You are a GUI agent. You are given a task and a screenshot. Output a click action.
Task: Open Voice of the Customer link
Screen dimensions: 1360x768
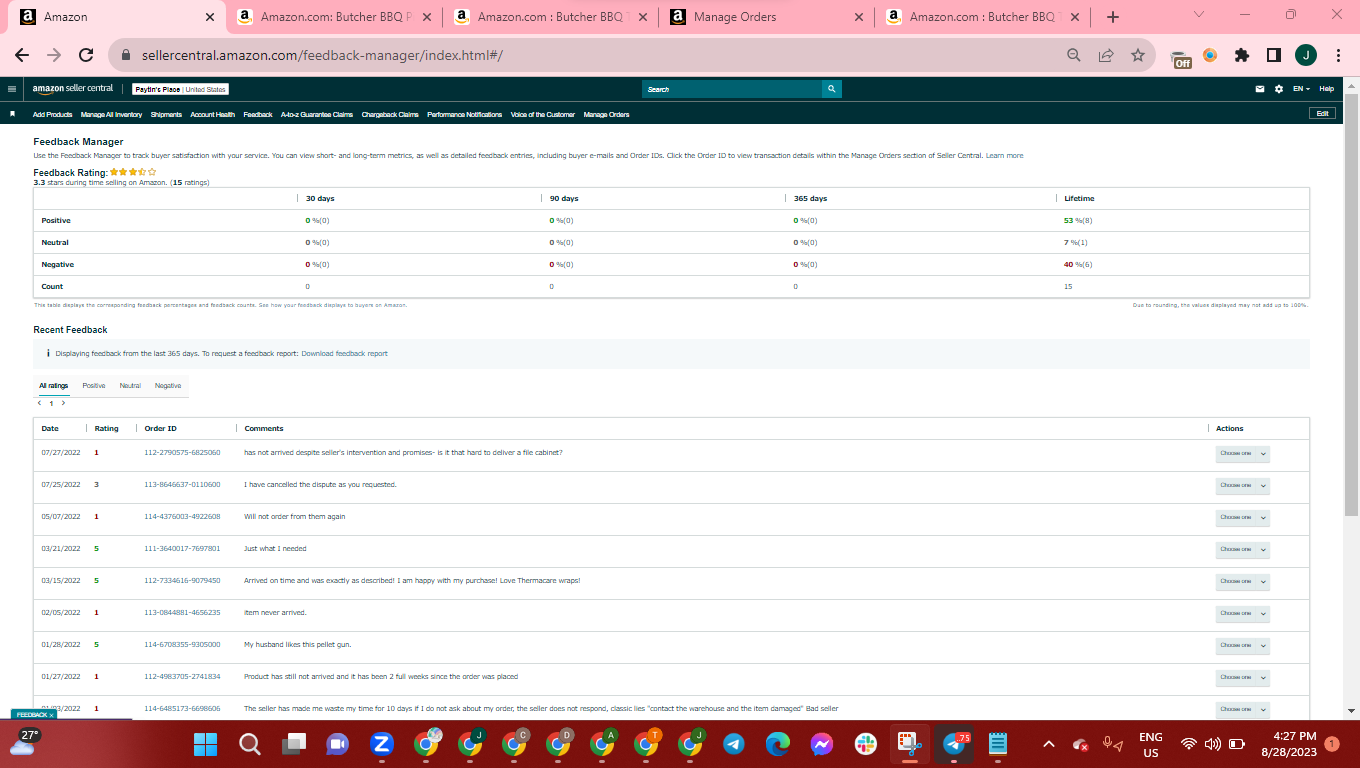click(x=543, y=115)
